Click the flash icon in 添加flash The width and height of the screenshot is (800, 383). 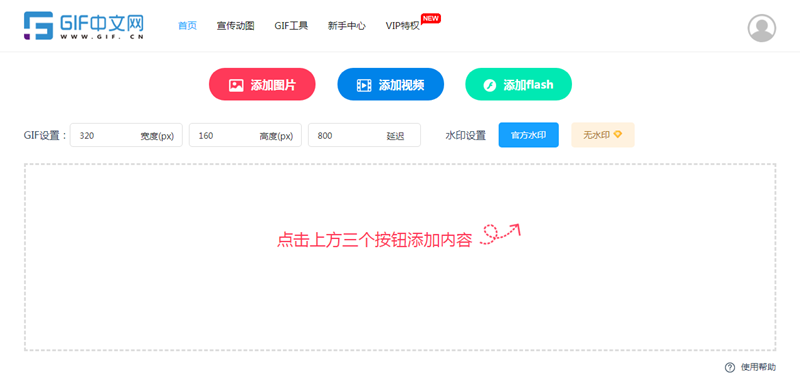click(490, 85)
